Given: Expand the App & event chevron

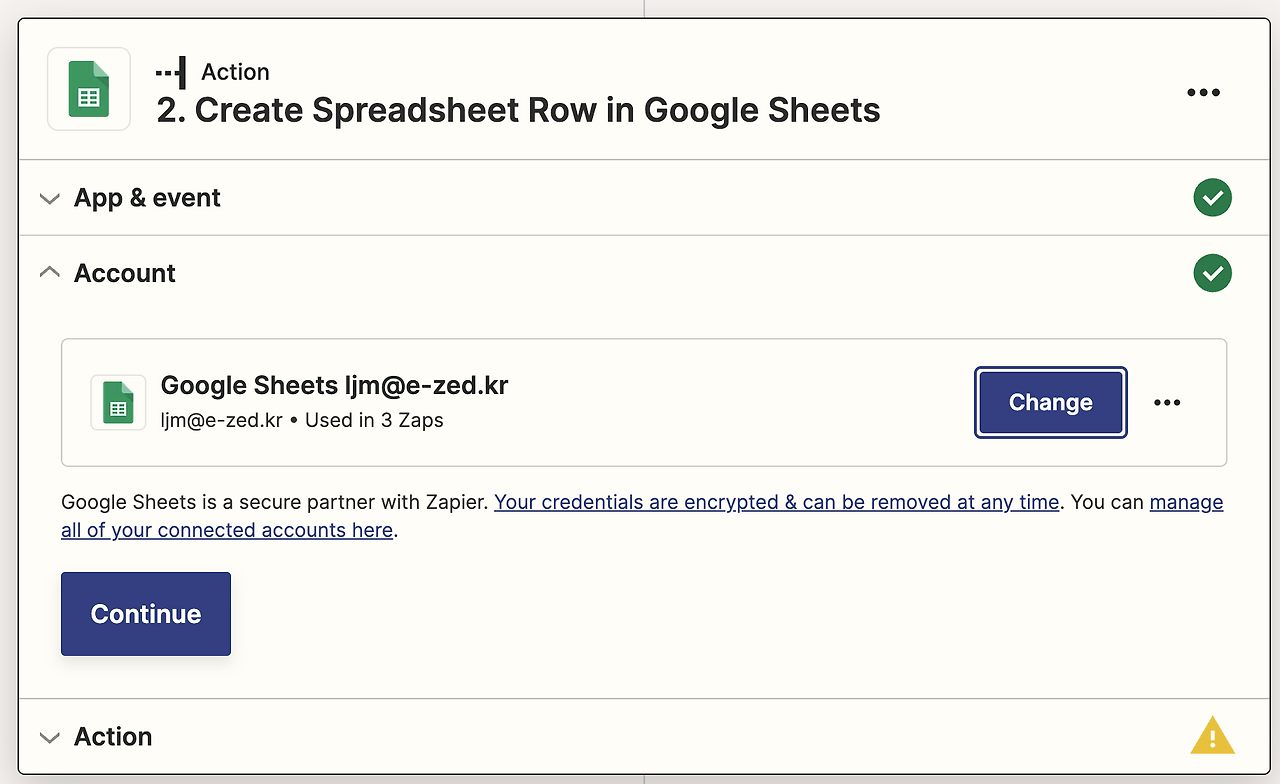Looking at the screenshot, I should (49, 198).
